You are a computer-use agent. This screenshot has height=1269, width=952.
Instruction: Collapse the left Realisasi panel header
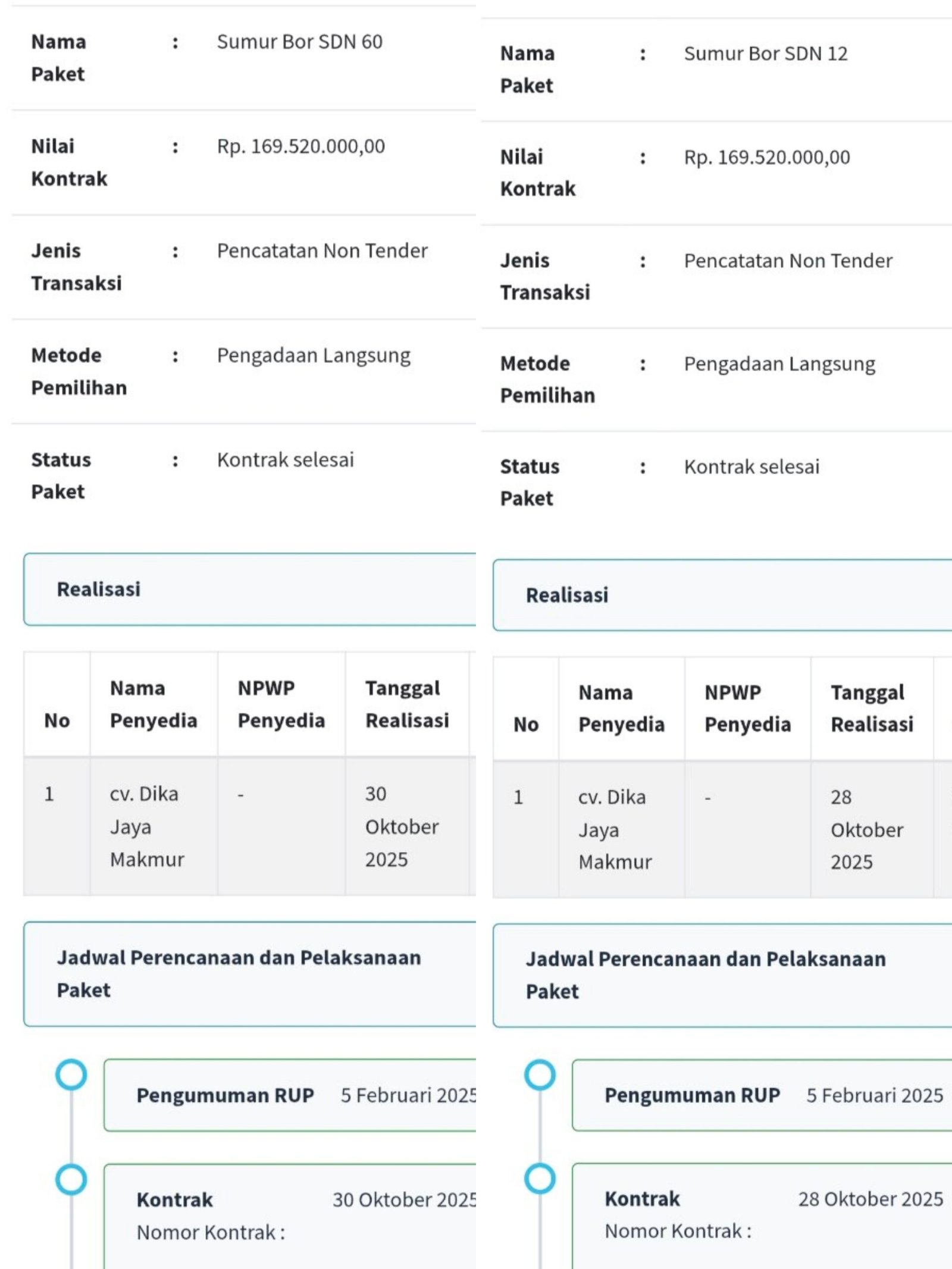click(x=250, y=589)
